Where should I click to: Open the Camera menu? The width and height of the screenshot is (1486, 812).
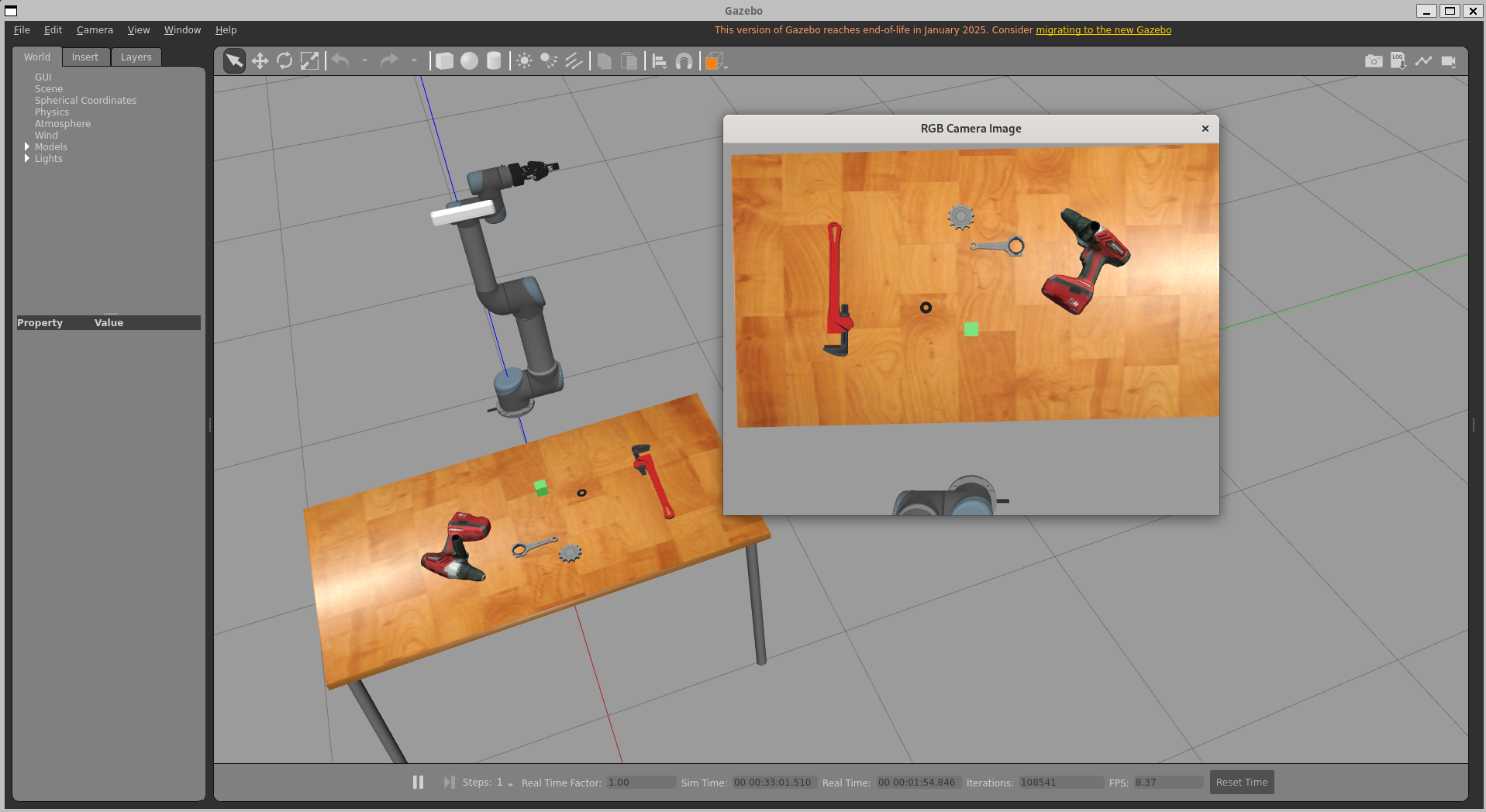pos(95,30)
